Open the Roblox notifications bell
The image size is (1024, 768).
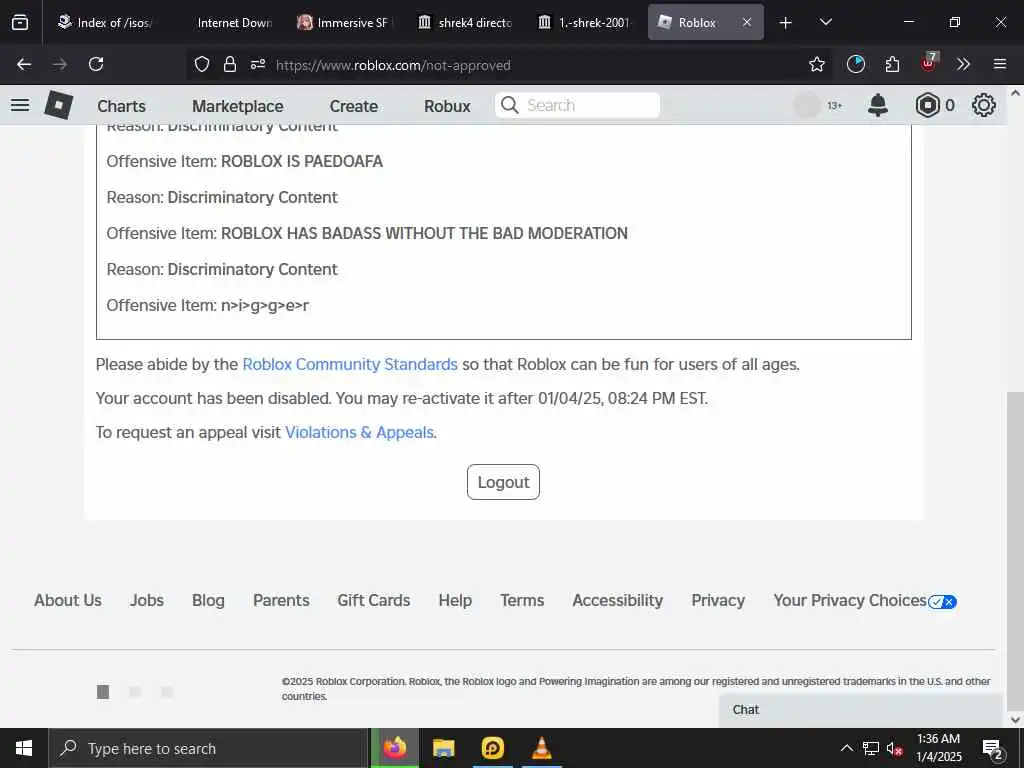pos(878,105)
